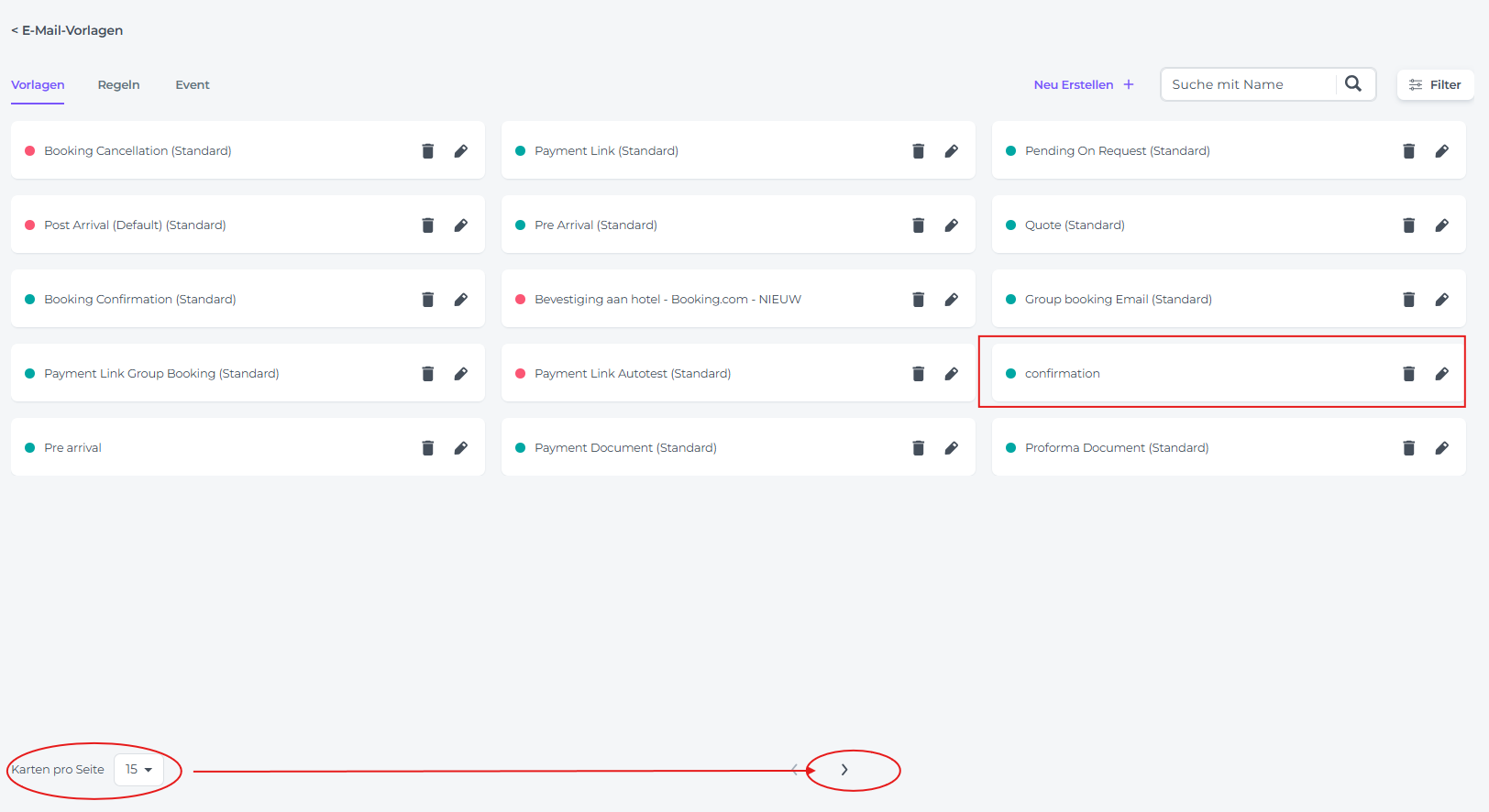Click the search magnifier icon

click(x=1352, y=84)
